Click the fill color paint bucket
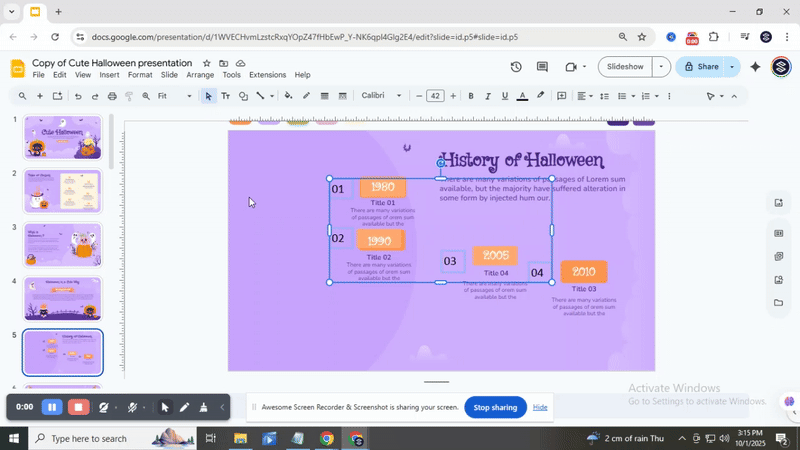The image size is (800, 450). [x=288, y=96]
